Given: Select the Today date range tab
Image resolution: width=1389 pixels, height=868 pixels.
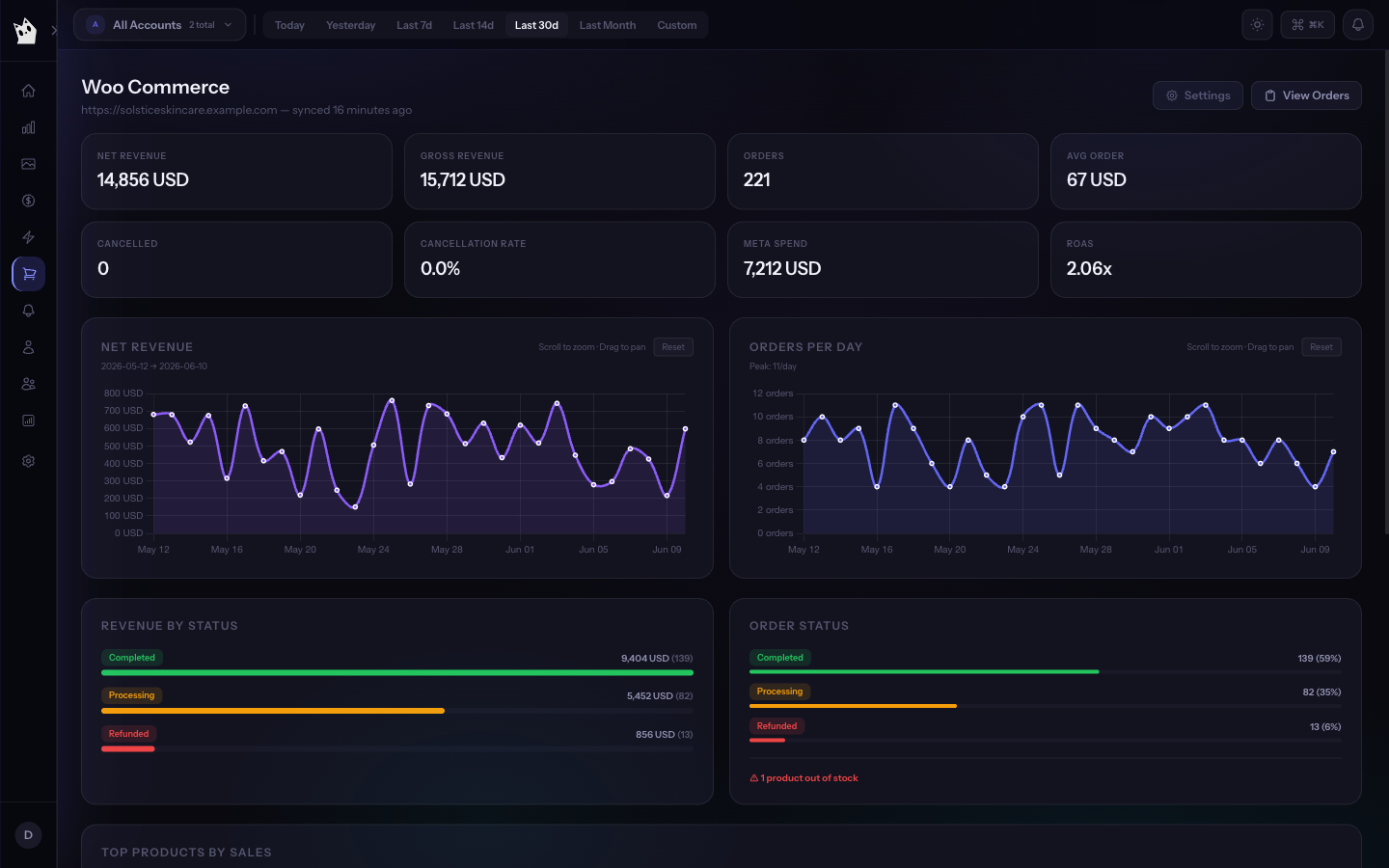Looking at the screenshot, I should [x=289, y=25].
